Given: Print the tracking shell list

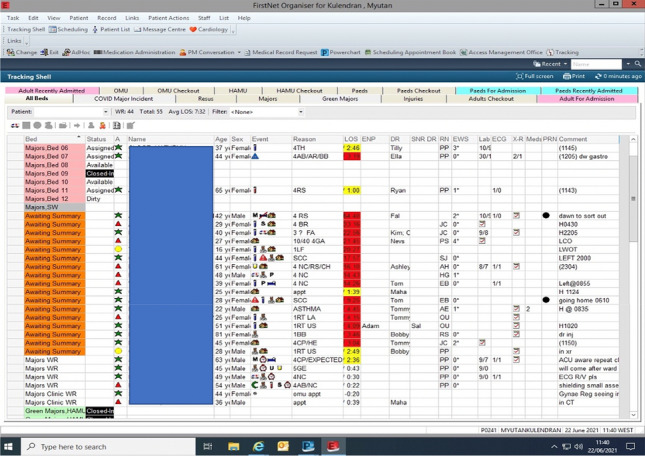Looking at the screenshot, I should pos(574,76).
